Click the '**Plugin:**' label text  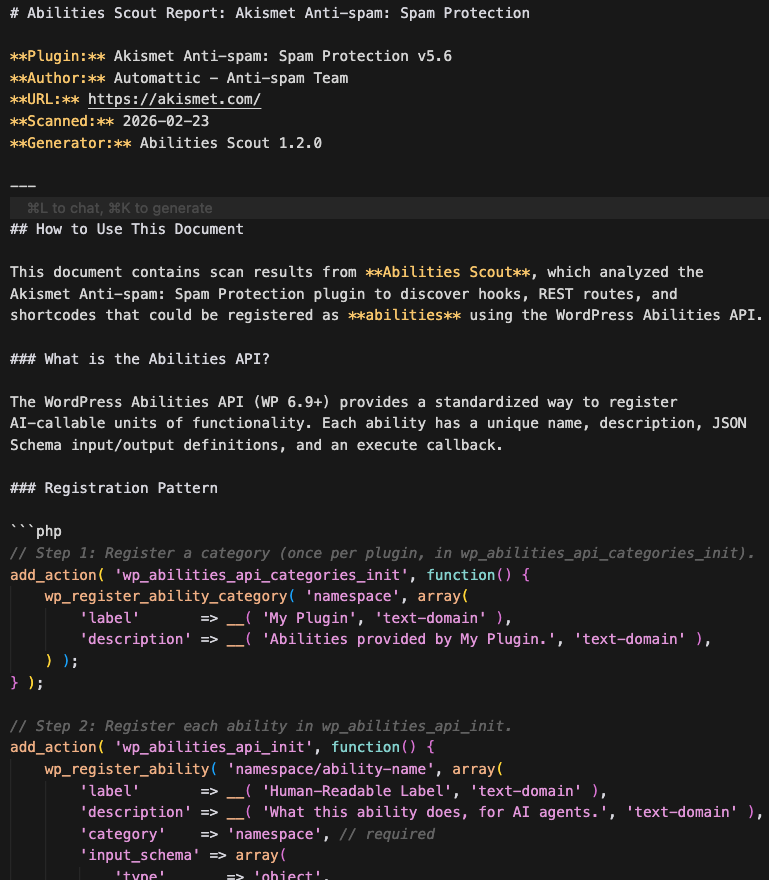[x=58, y=56]
